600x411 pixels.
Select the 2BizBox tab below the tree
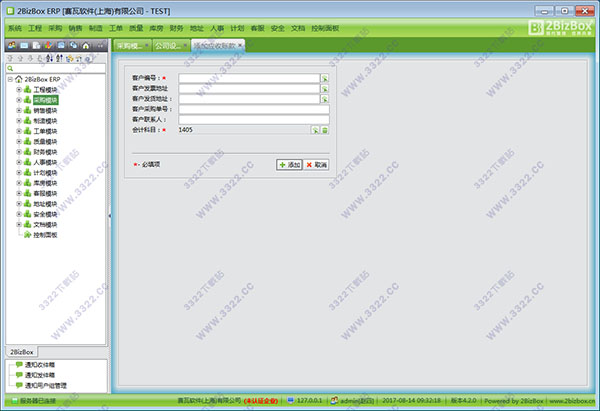coord(22,352)
